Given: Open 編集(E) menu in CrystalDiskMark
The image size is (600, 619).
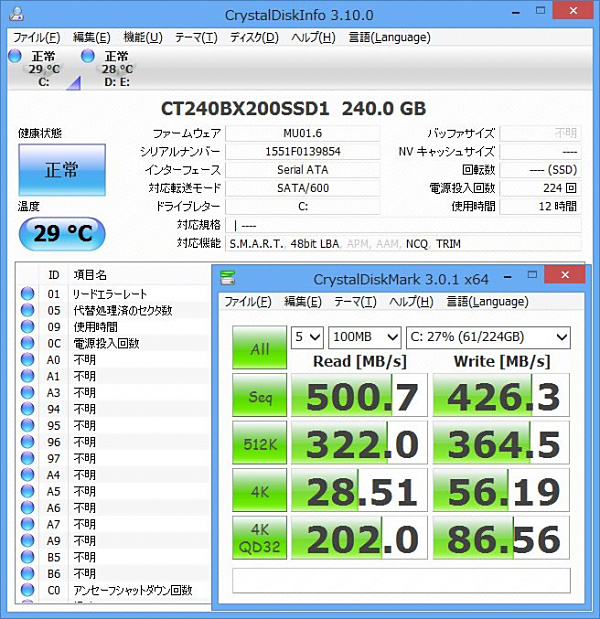Looking at the screenshot, I should point(303,302).
